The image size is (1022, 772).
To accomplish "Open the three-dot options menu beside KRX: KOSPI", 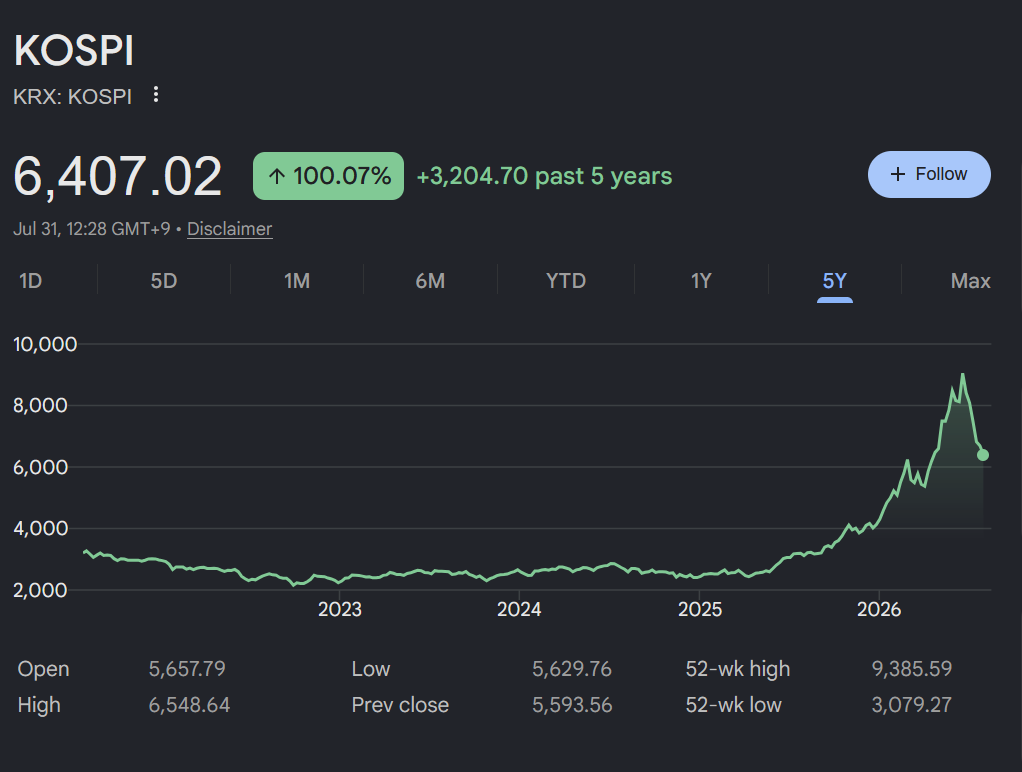I will [x=156, y=95].
